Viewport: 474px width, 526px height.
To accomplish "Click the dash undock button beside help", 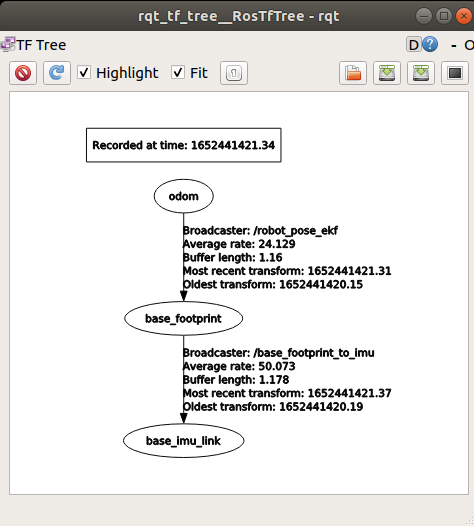I will [454, 45].
